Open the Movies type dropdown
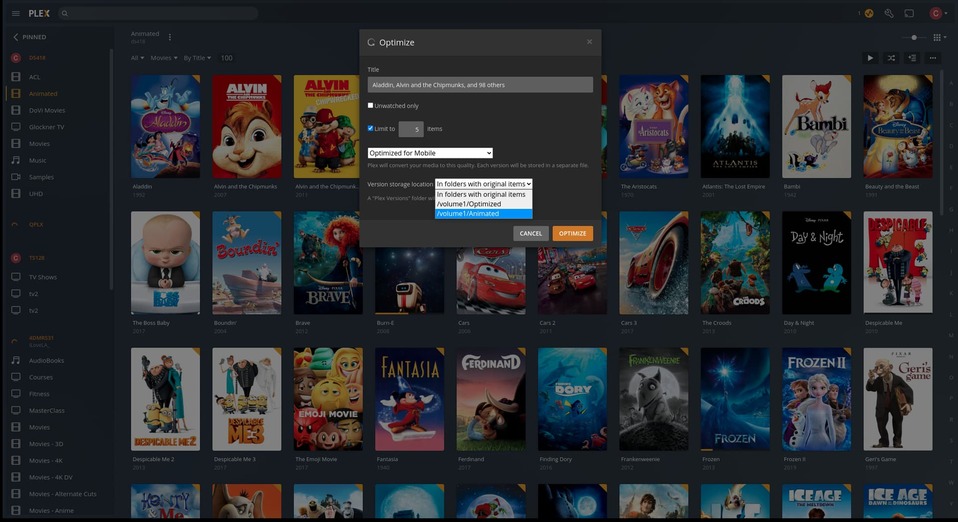This screenshot has width=958, height=522. pyautogui.click(x=164, y=58)
